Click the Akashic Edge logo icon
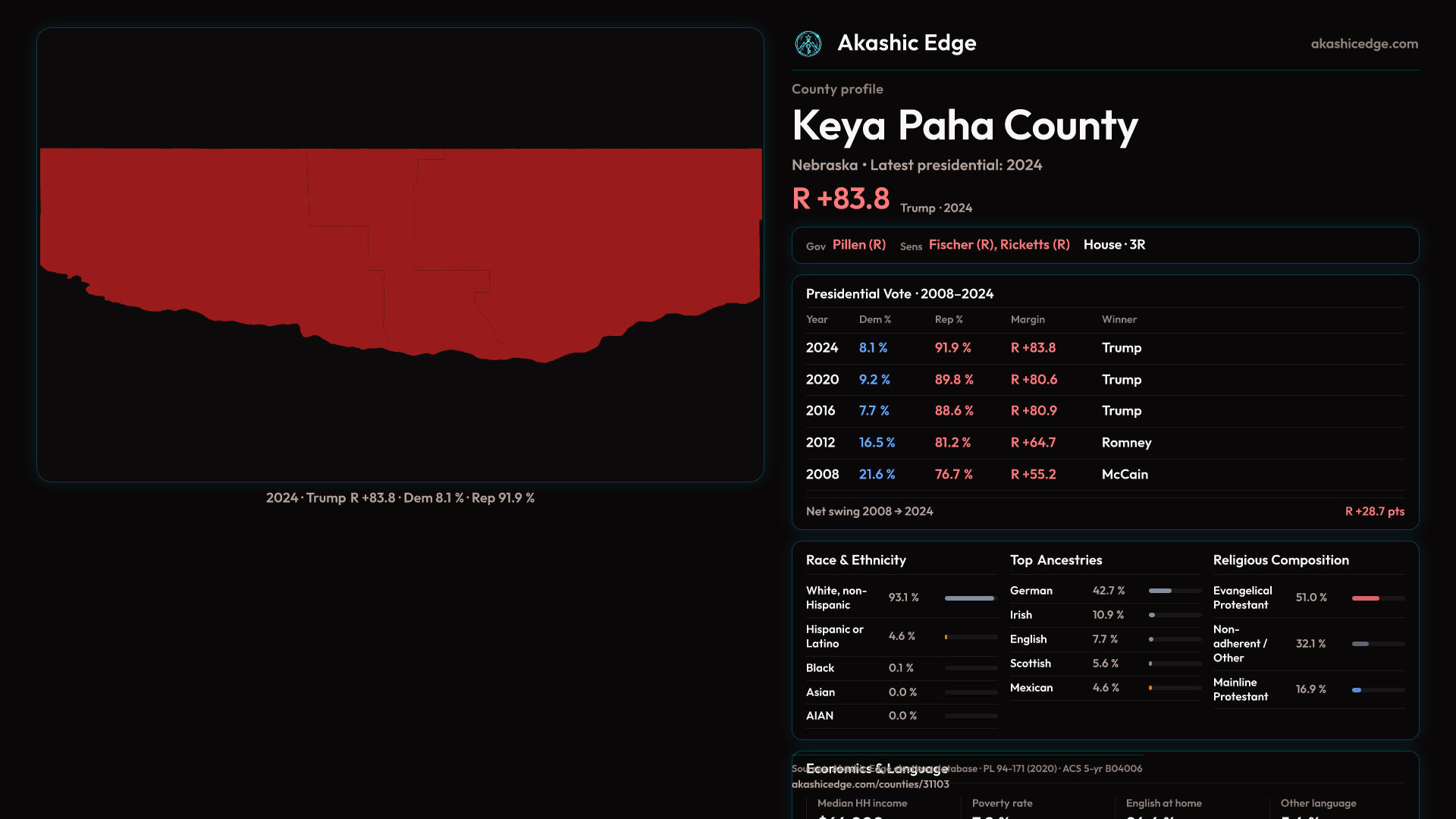The width and height of the screenshot is (1456, 819). [808, 44]
